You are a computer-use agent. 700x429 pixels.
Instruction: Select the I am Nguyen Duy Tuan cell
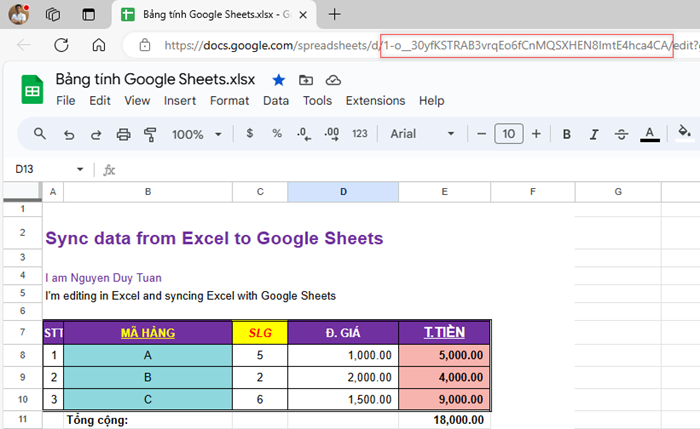(104, 278)
